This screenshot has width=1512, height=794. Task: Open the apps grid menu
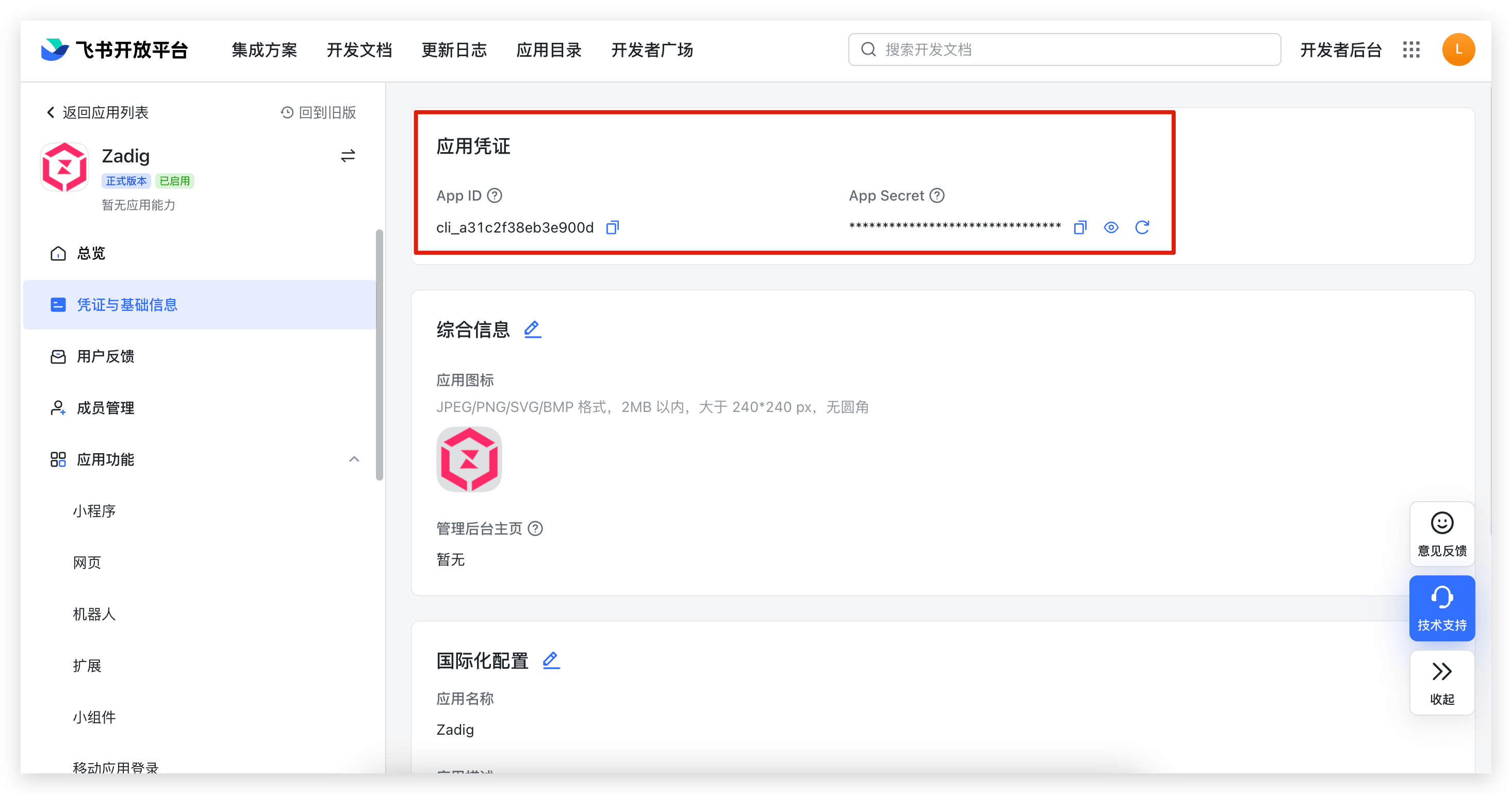1411,50
